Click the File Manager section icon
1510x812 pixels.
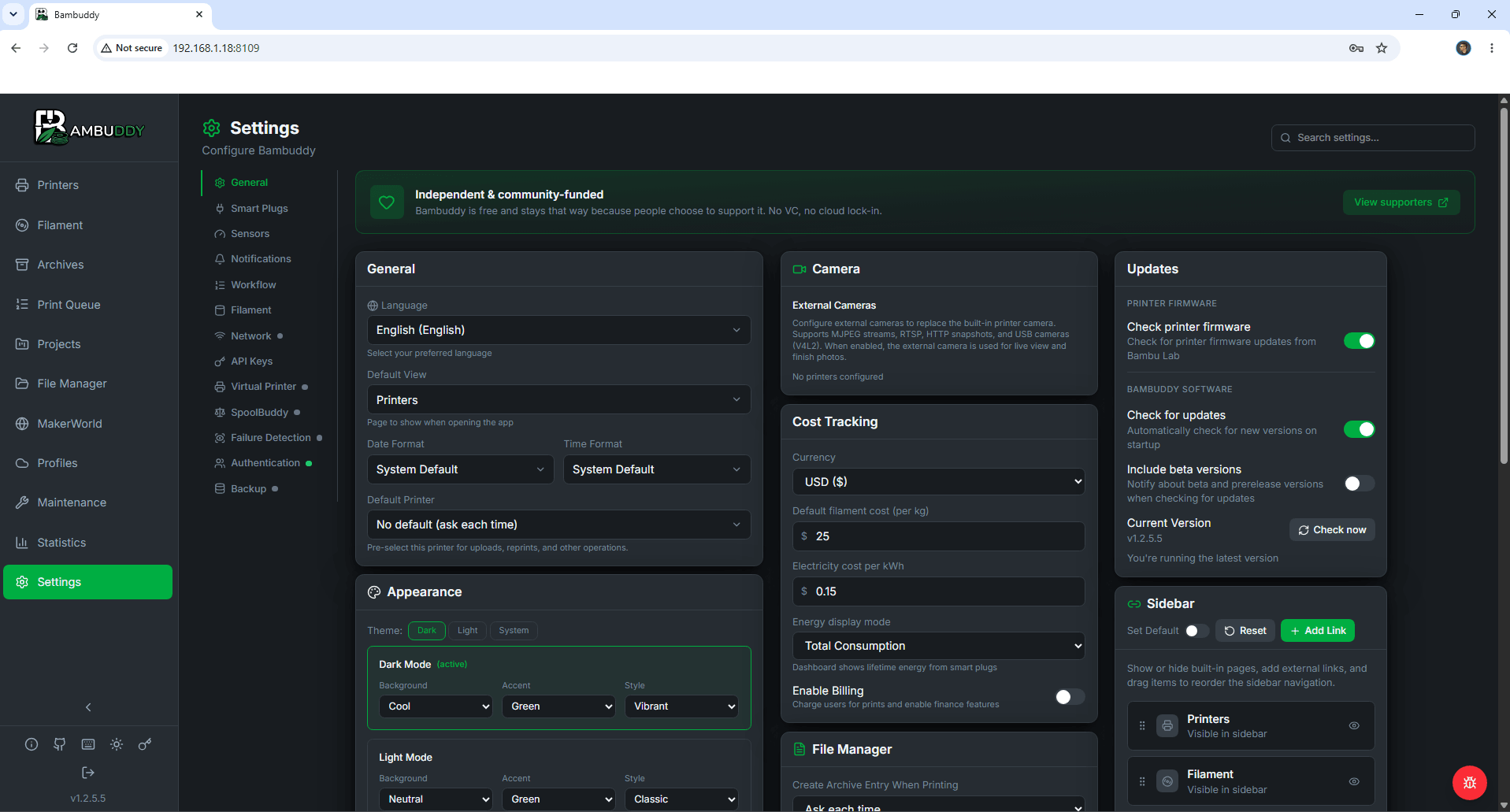pyautogui.click(x=800, y=750)
